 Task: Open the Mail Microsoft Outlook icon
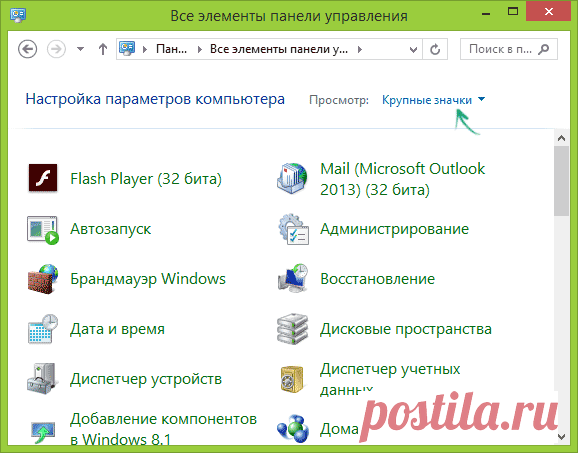point(292,178)
